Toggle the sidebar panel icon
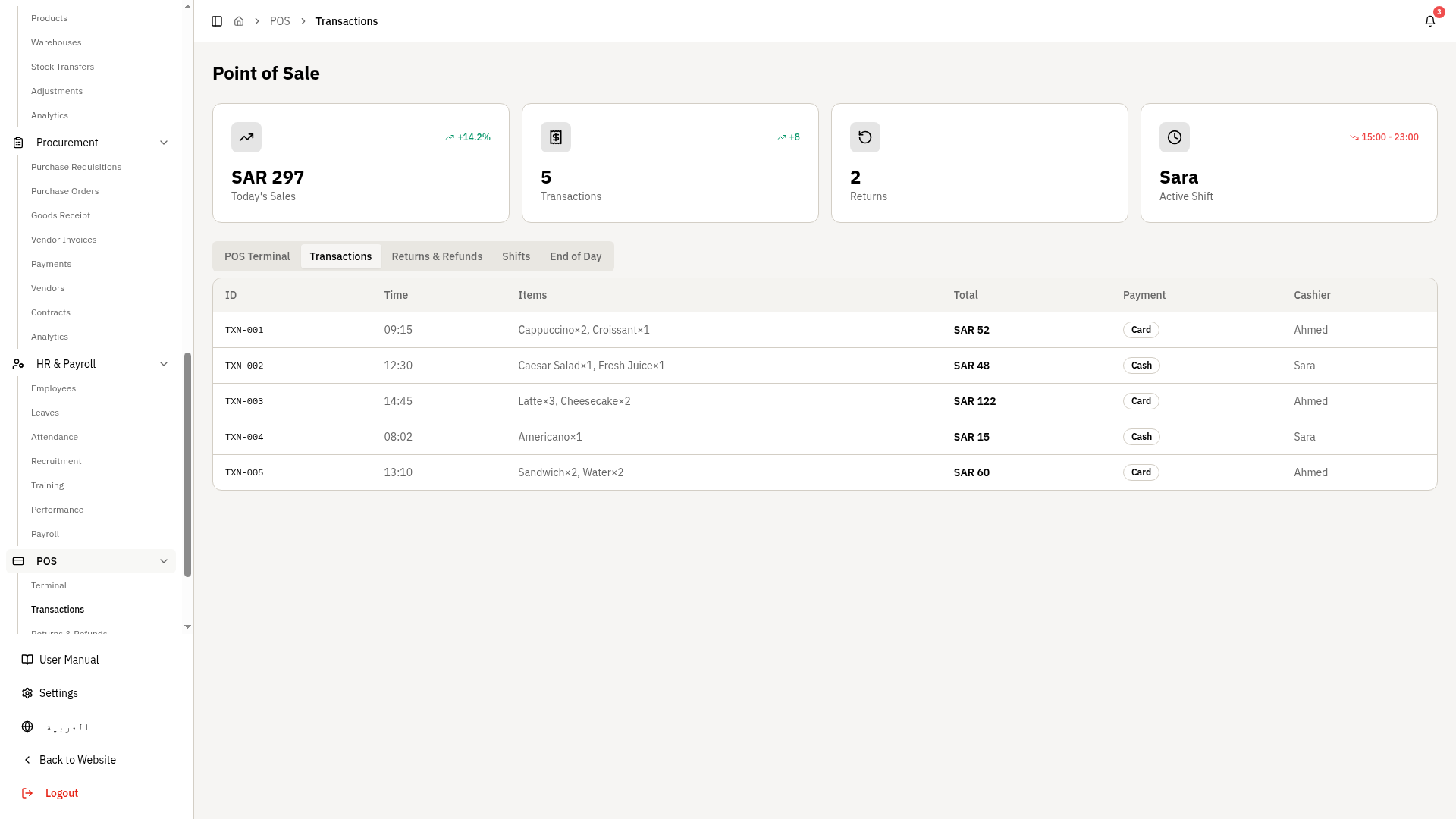Screen dimensions: 1456x819 point(217,21)
